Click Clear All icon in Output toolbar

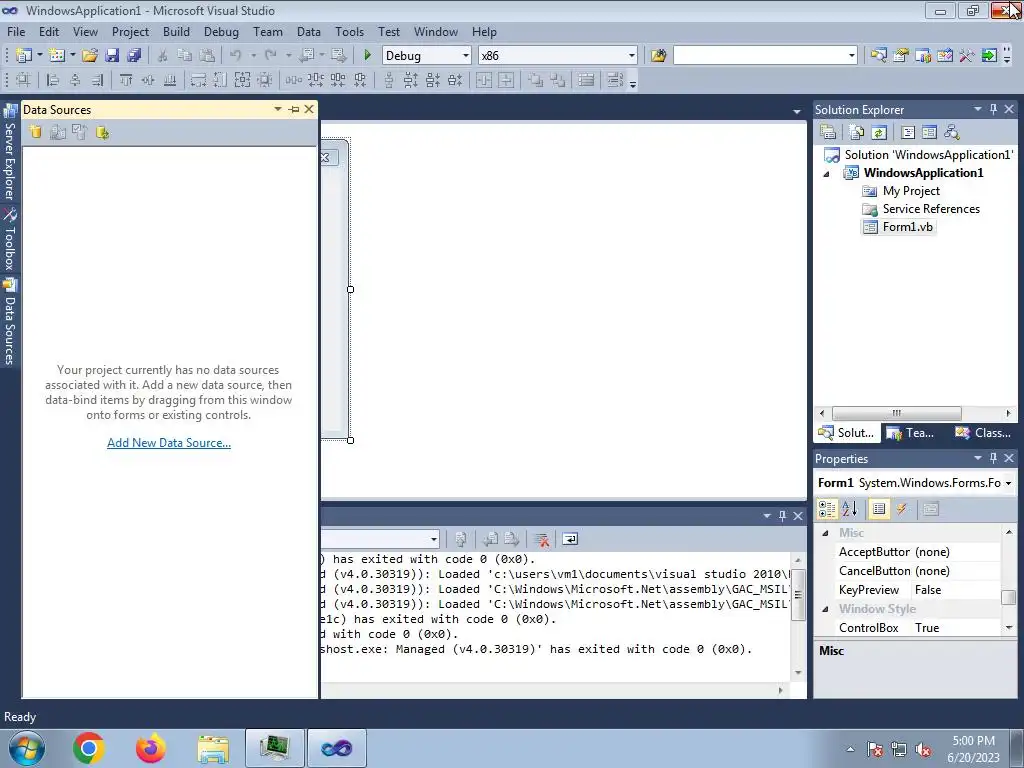click(541, 539)
